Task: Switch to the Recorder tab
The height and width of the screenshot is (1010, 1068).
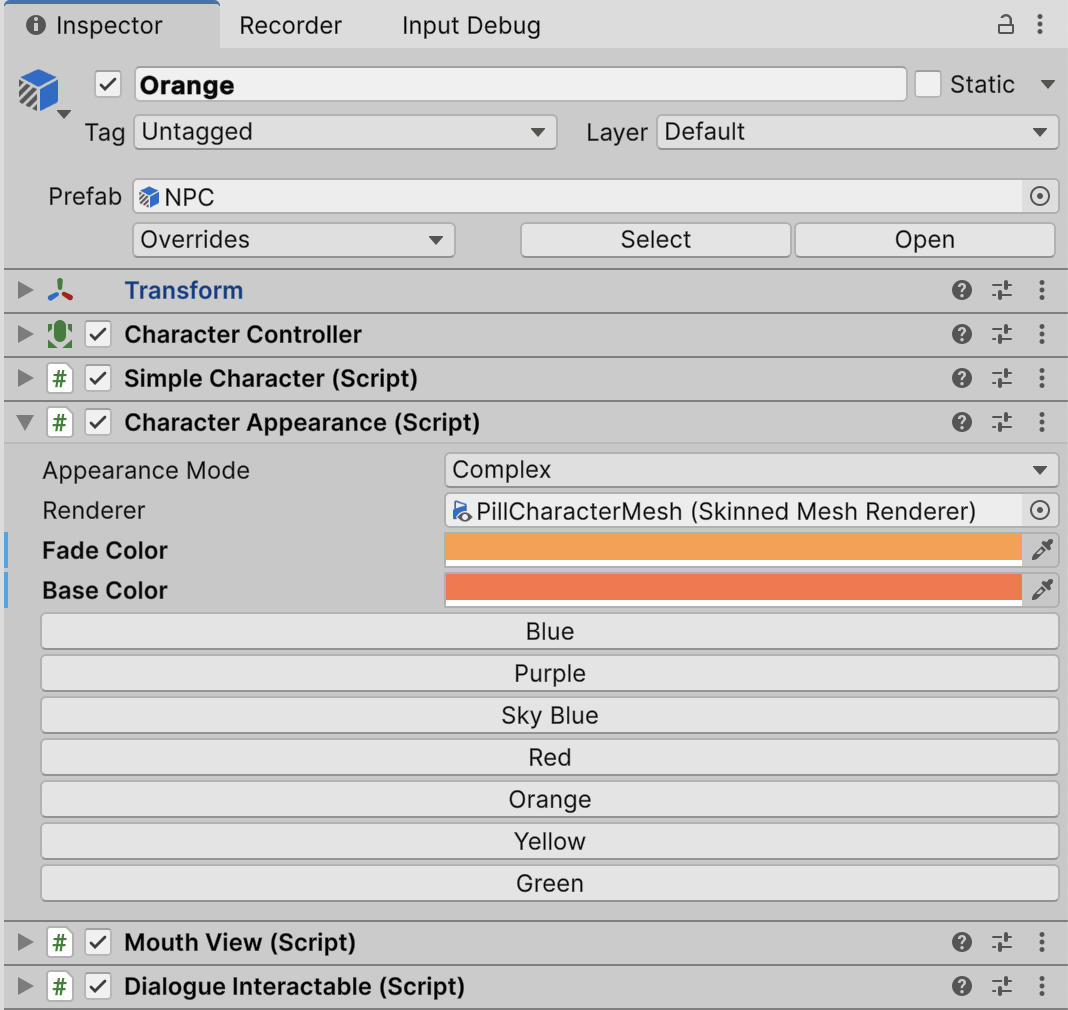Action: pos(290,26)
